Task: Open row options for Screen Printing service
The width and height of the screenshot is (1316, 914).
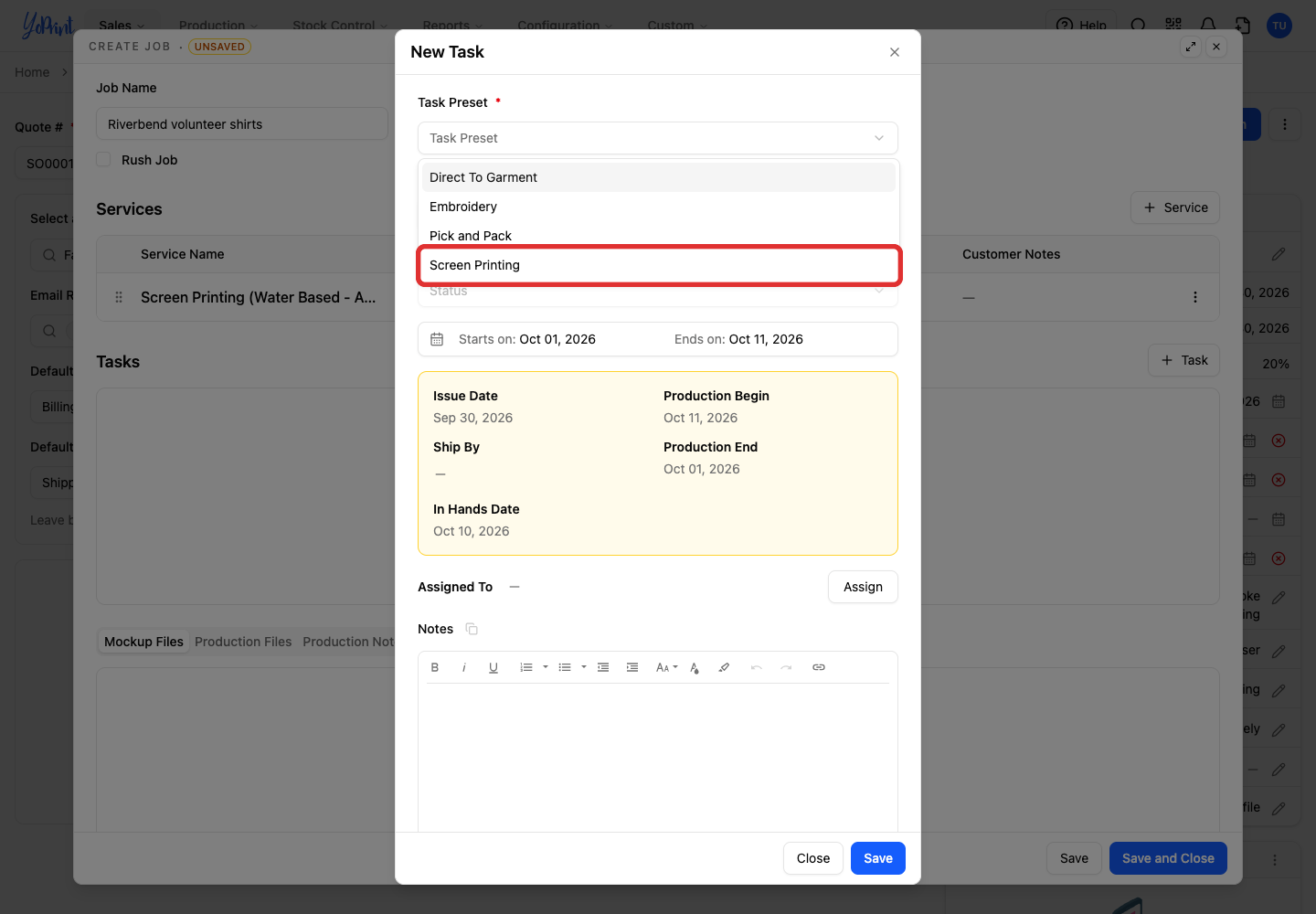Action: click(1195, 297)
